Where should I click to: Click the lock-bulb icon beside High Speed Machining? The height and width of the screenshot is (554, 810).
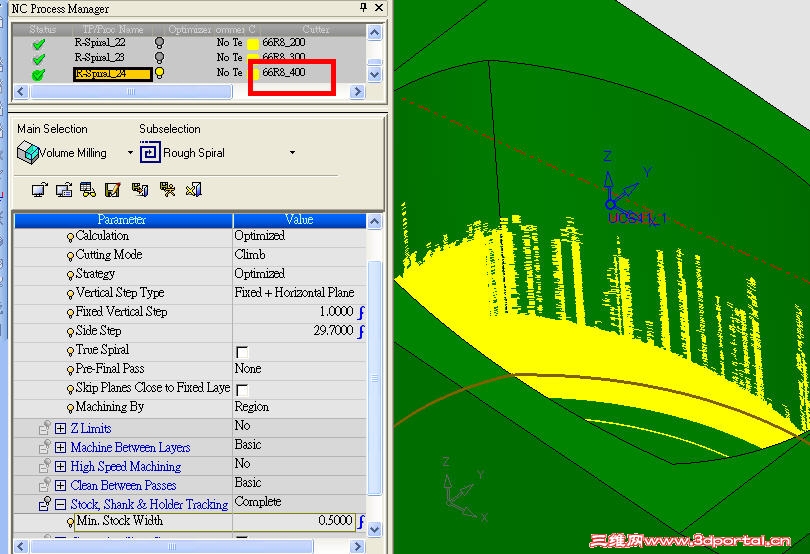coord(45,466)
